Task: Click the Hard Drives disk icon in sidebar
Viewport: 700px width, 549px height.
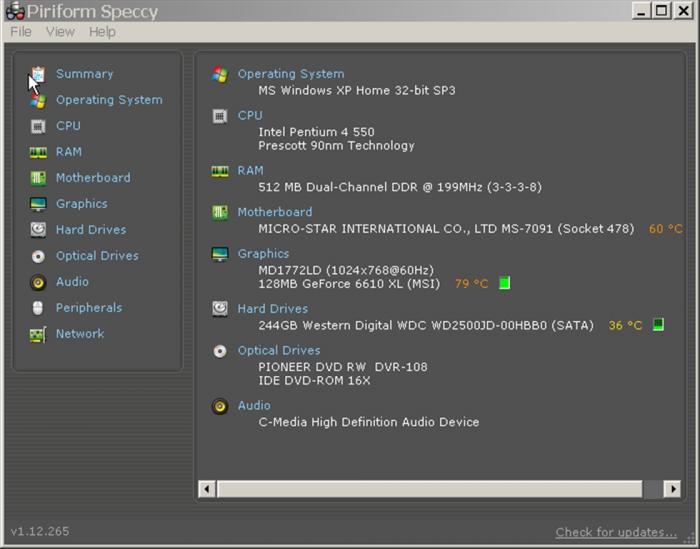Action: tap(38, 230)
